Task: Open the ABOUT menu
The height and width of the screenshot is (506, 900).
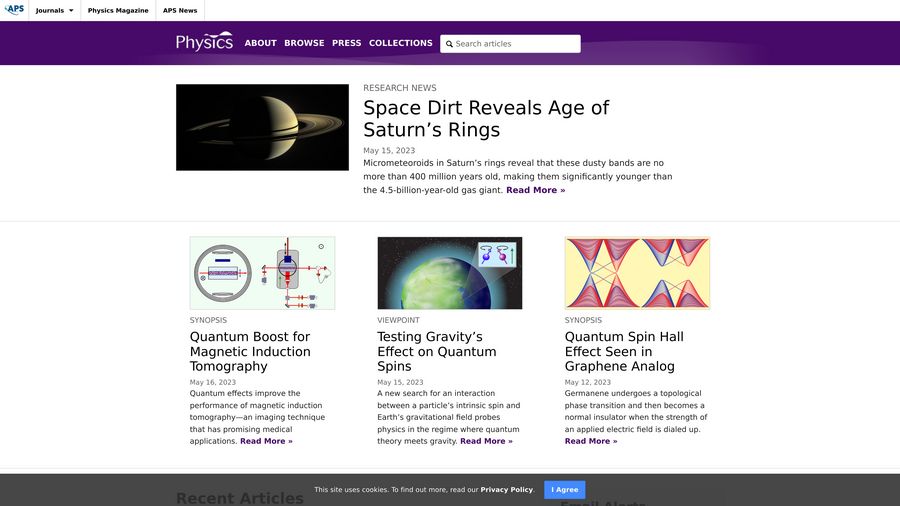Action: tap(261, 43)
